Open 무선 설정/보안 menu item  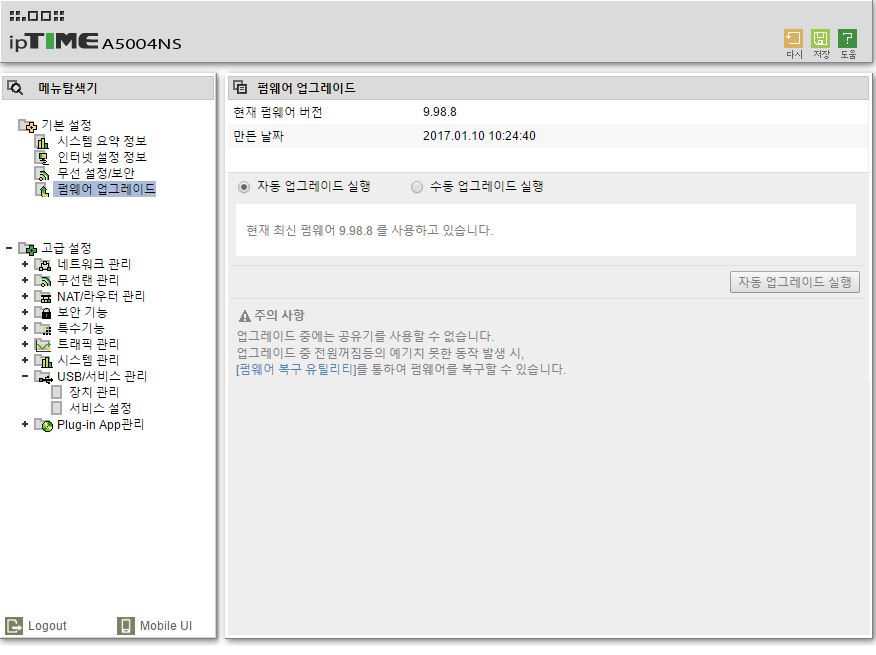[x=96, y=174]
